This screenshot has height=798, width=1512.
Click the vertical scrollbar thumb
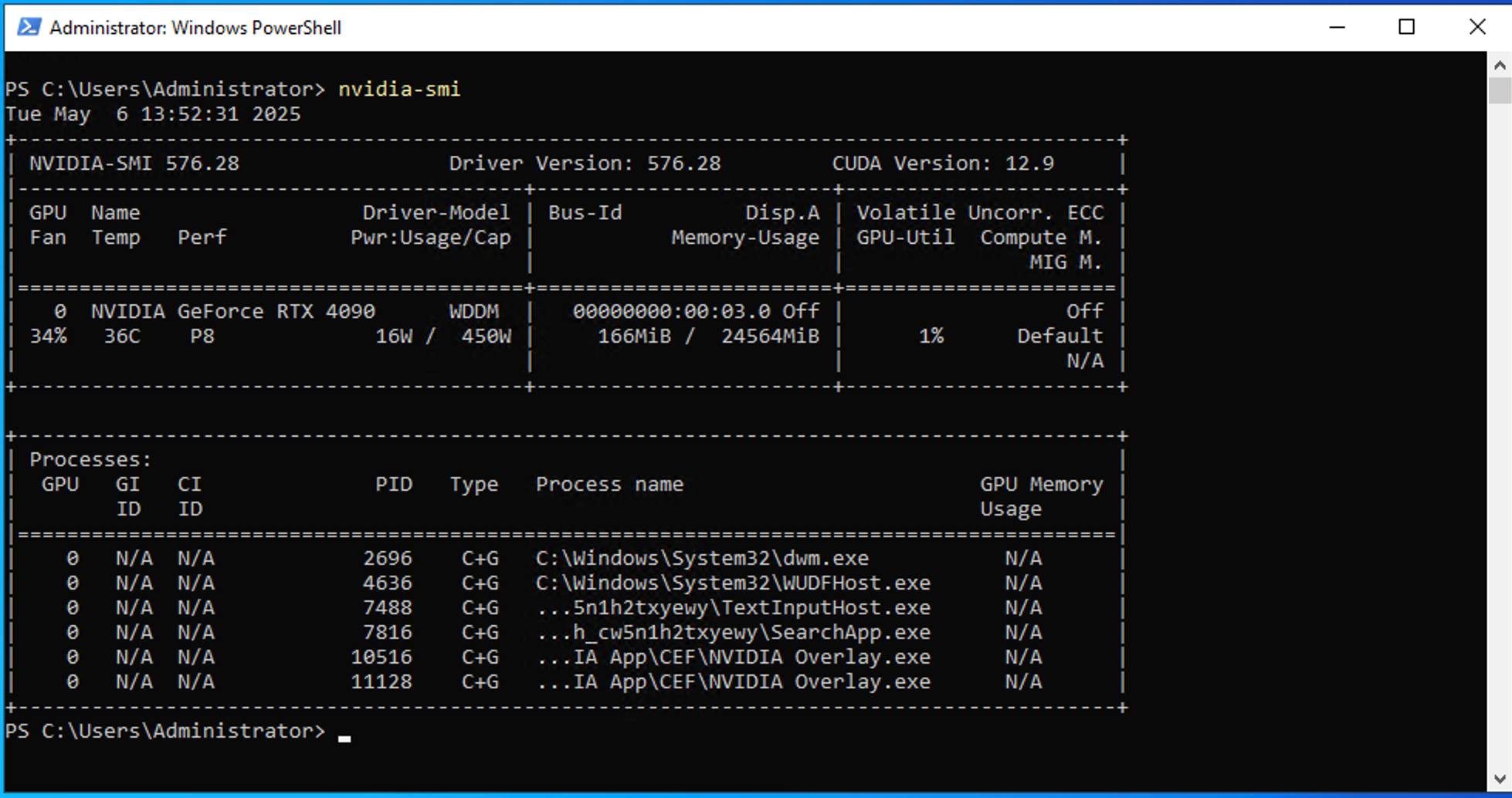pyautogui.click(x=1500, y=90)
